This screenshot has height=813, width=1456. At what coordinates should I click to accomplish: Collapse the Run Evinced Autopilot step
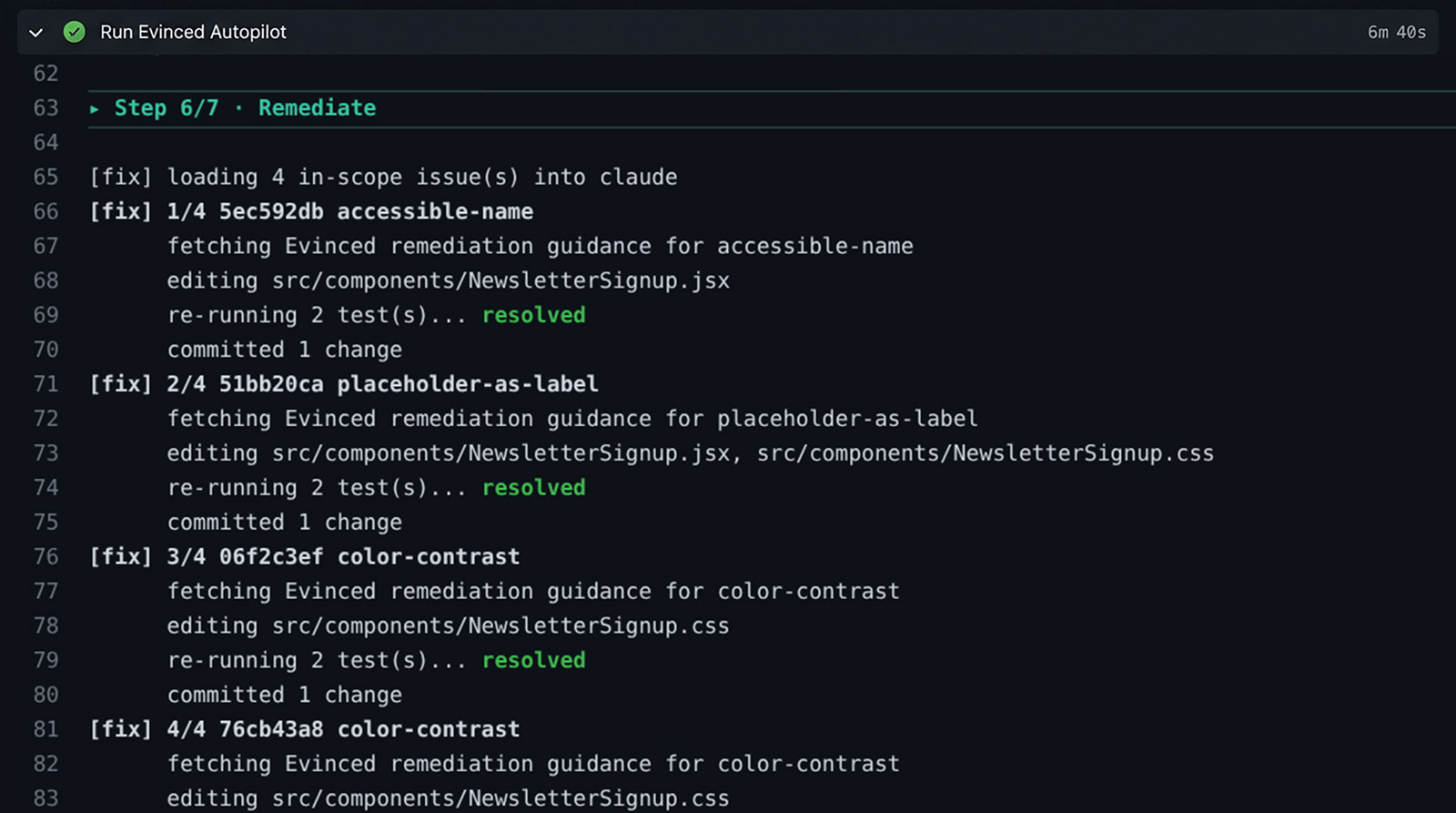pyautogui.click(x=36, y=33)
